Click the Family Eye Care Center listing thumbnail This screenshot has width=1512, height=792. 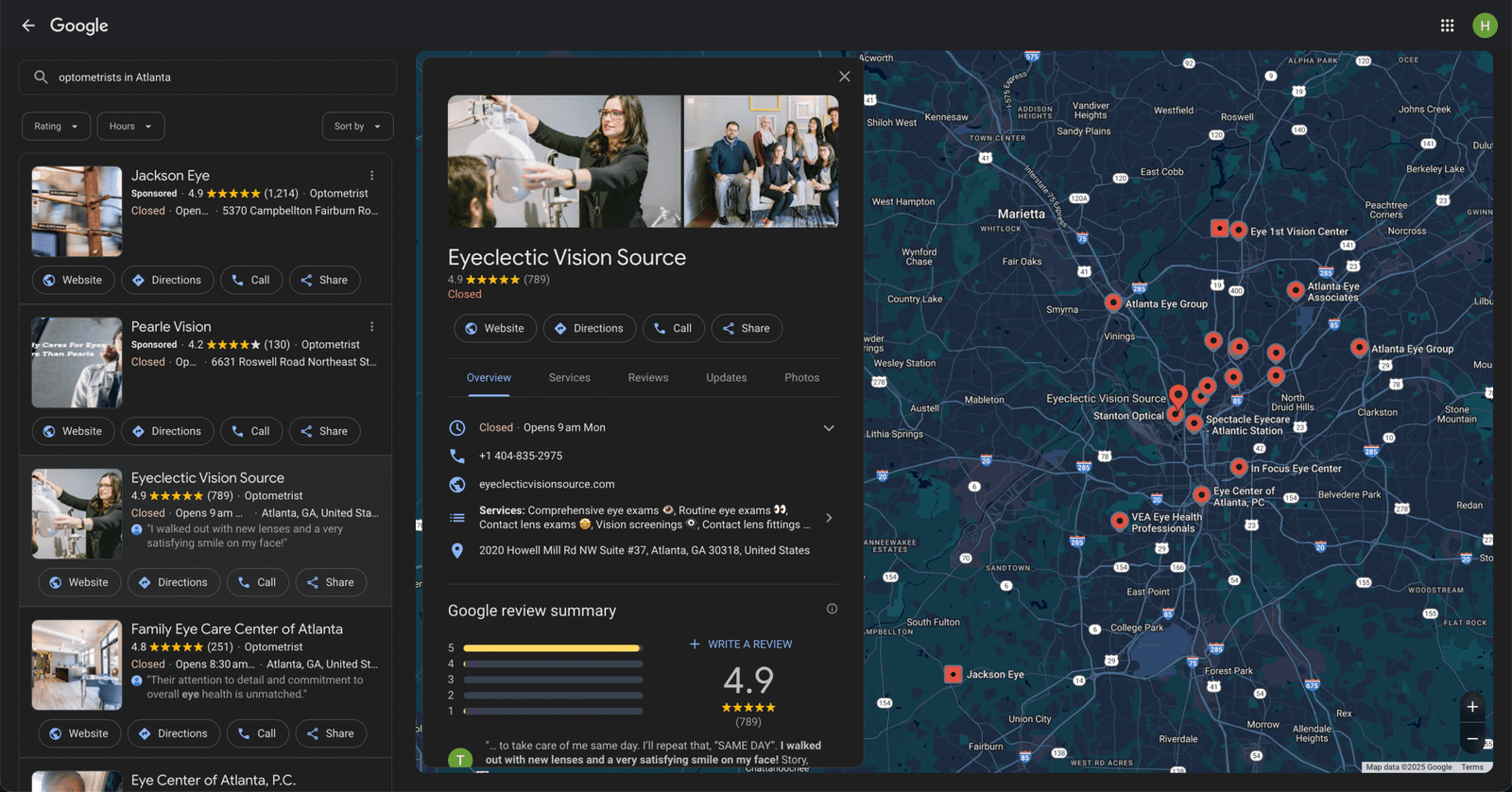click(x=77, y=664)
